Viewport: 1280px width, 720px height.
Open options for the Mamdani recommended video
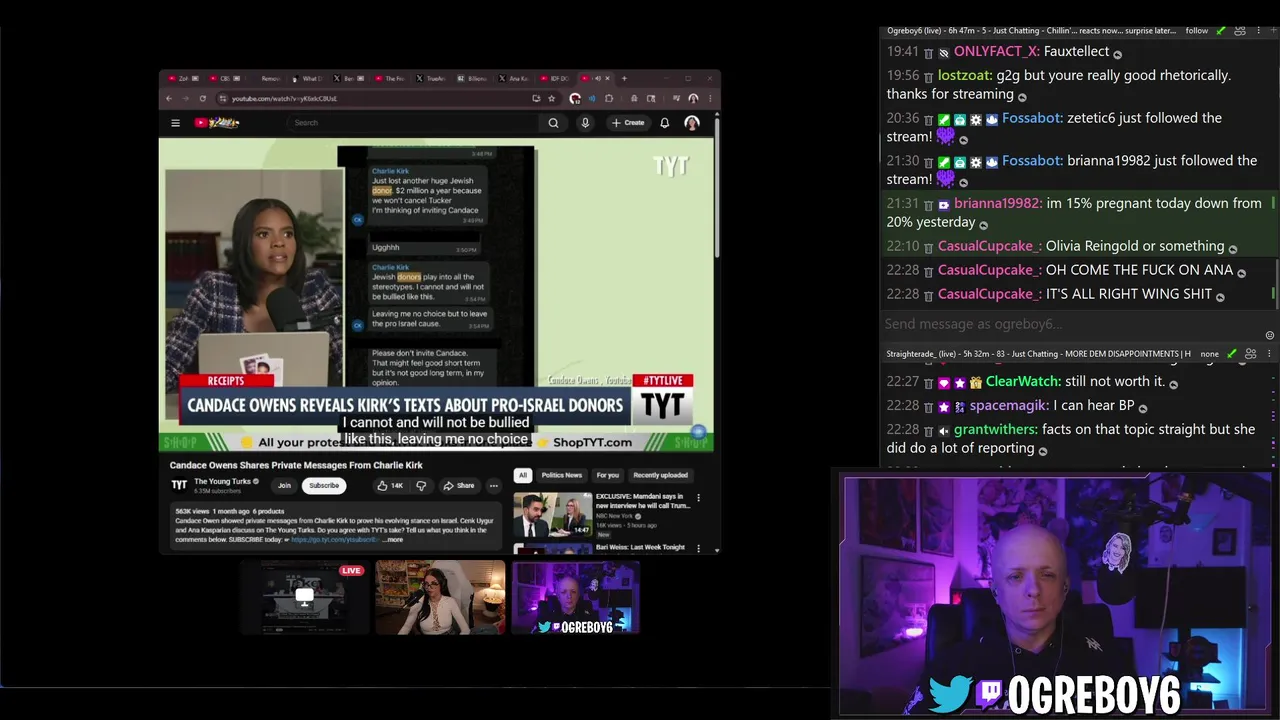tap(698, 497)
